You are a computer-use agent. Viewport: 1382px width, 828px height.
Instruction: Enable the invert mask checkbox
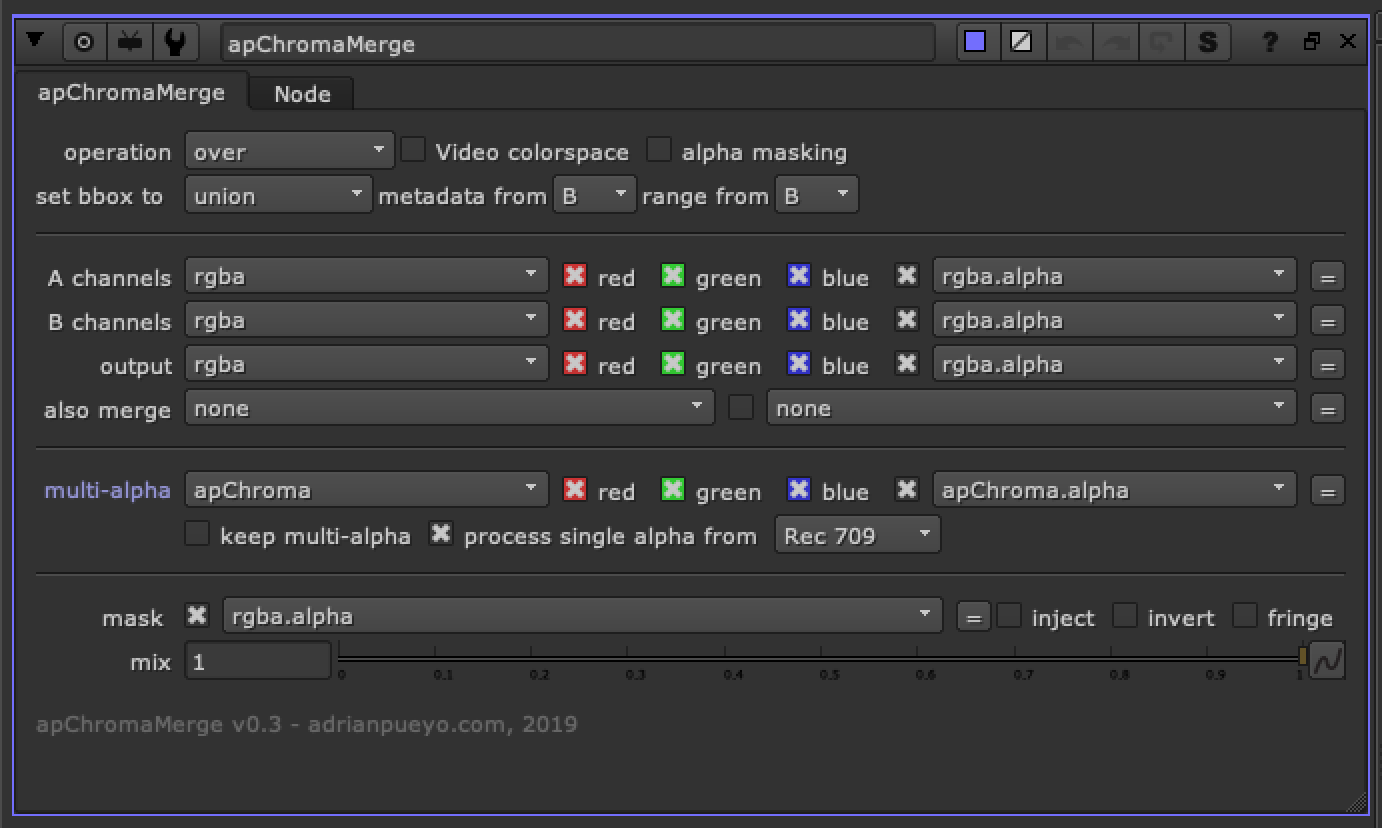pos(1126,616)
